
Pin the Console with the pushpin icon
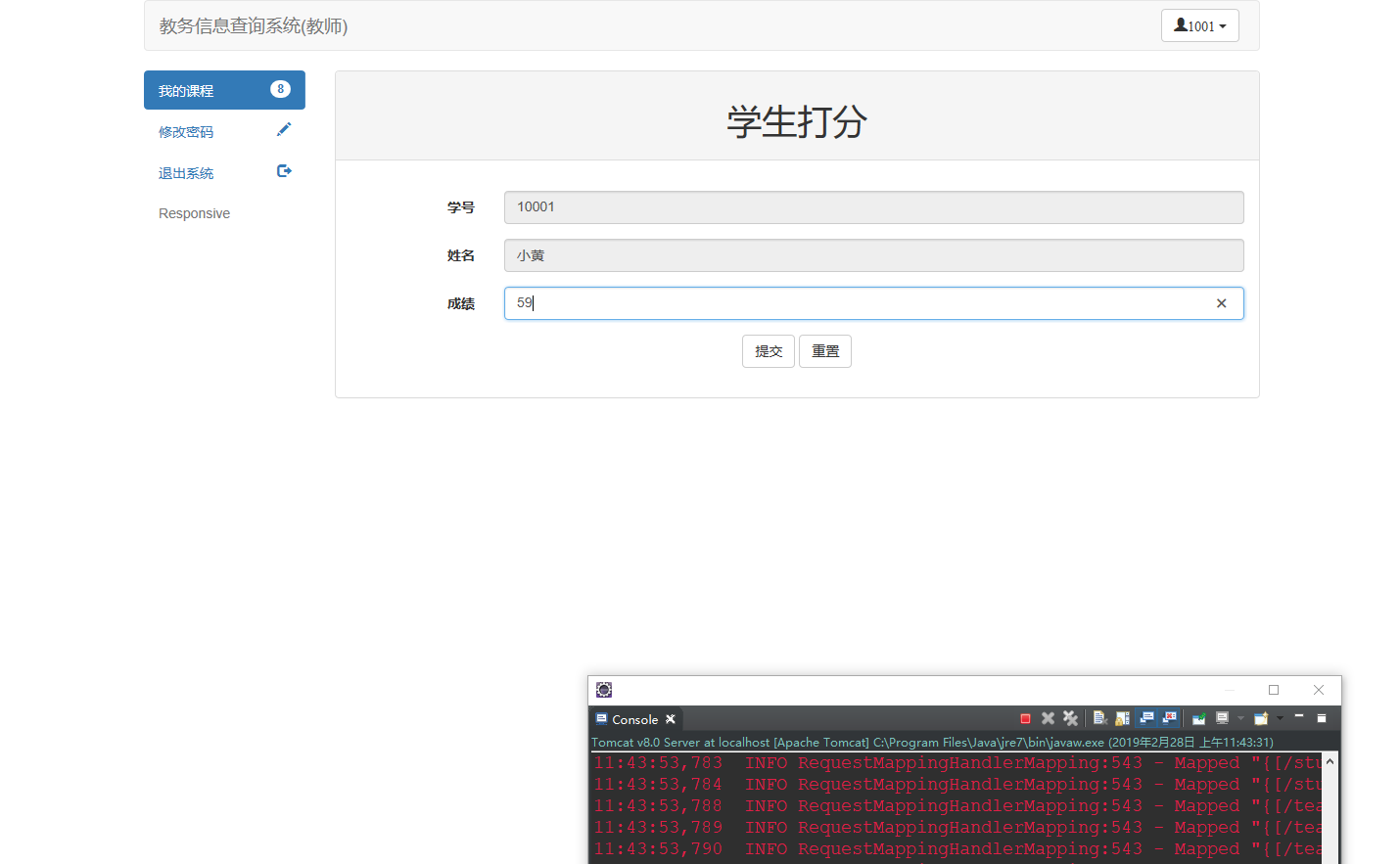coord(1198,718)
